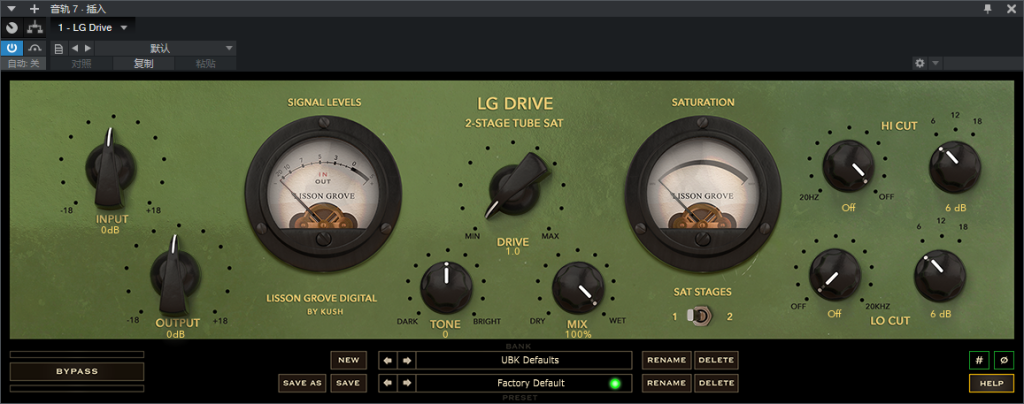Open the routing view icon

(35, 27)
